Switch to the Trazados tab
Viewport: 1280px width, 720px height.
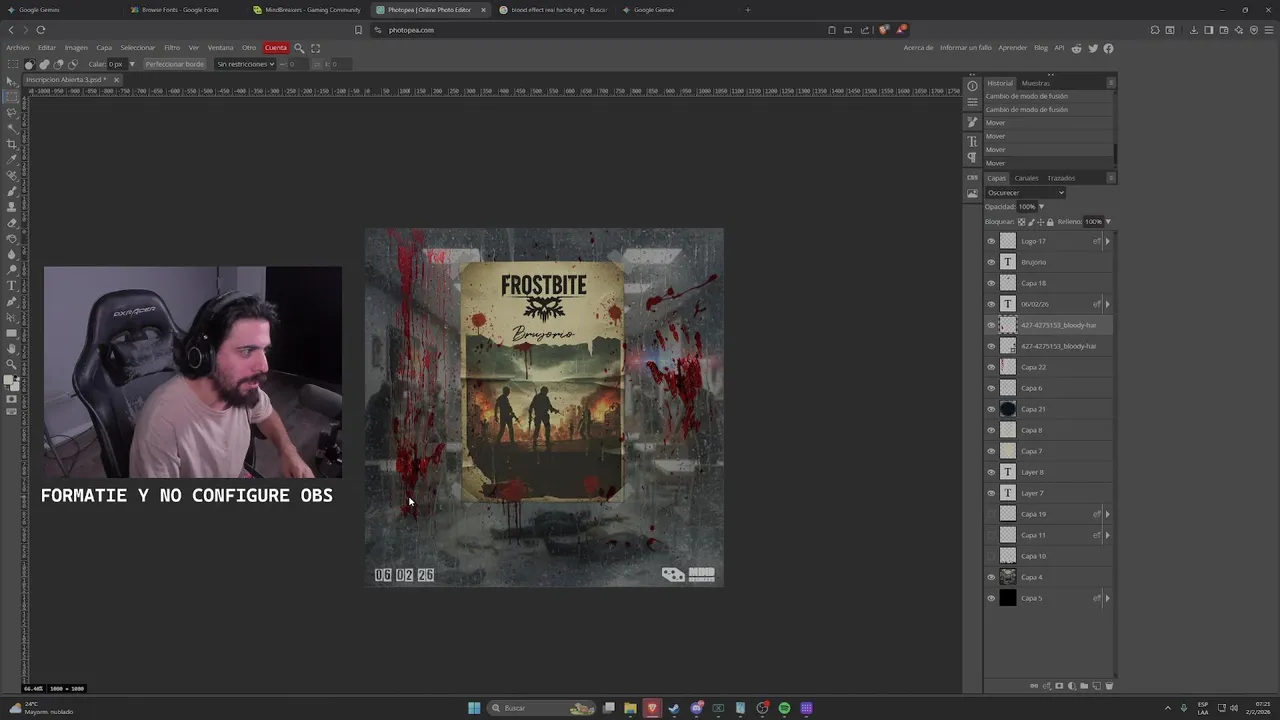(1061, 178)
